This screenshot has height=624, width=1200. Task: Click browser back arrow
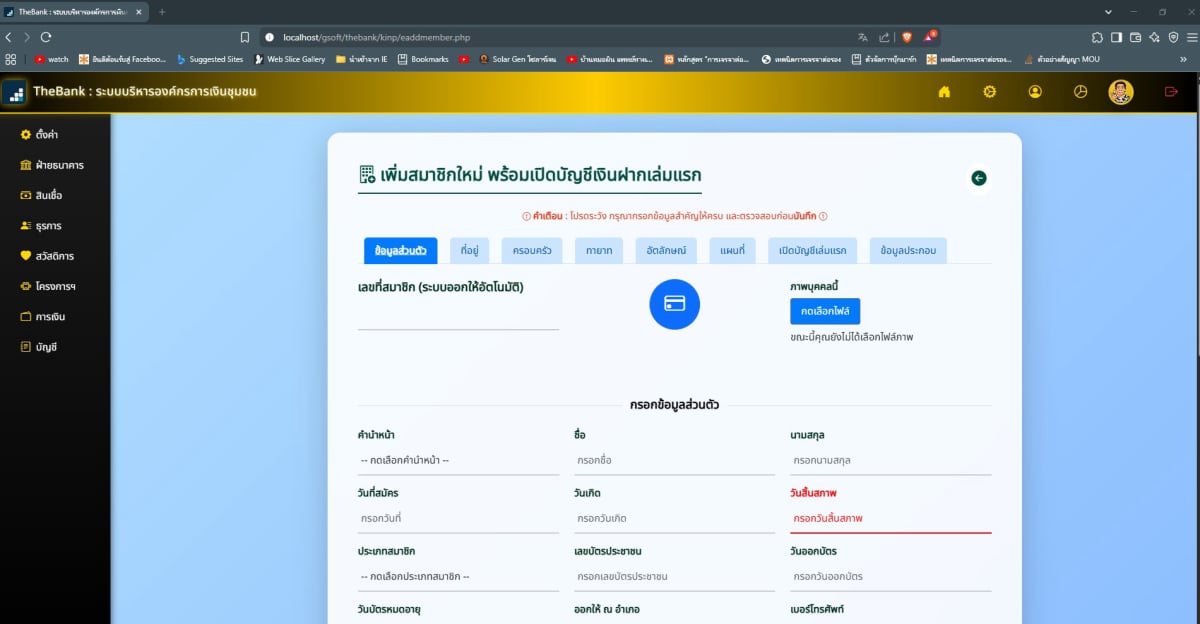pyautogui.click(x=9, y=37)
